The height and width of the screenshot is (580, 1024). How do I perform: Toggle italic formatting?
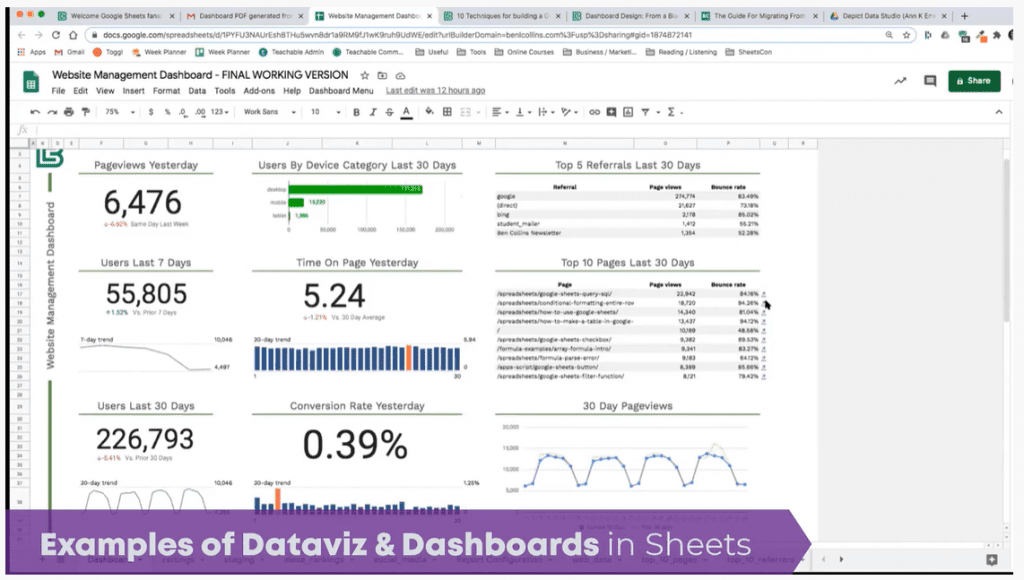coord(371,112)
